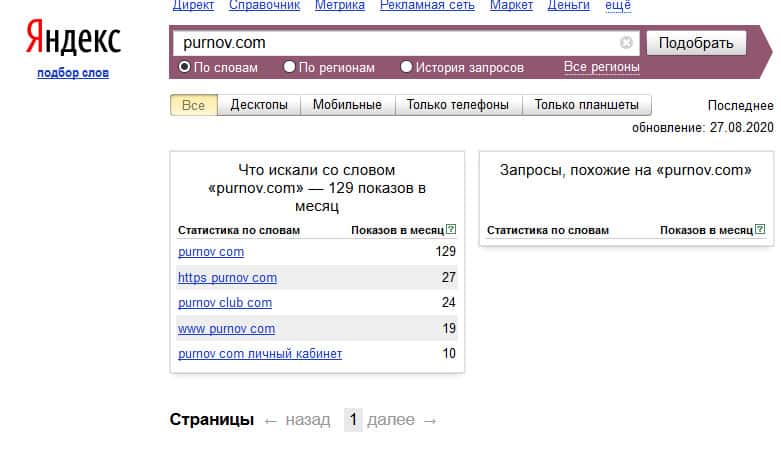
Task: Click the Яндекс logo
Action: [73, 41]
